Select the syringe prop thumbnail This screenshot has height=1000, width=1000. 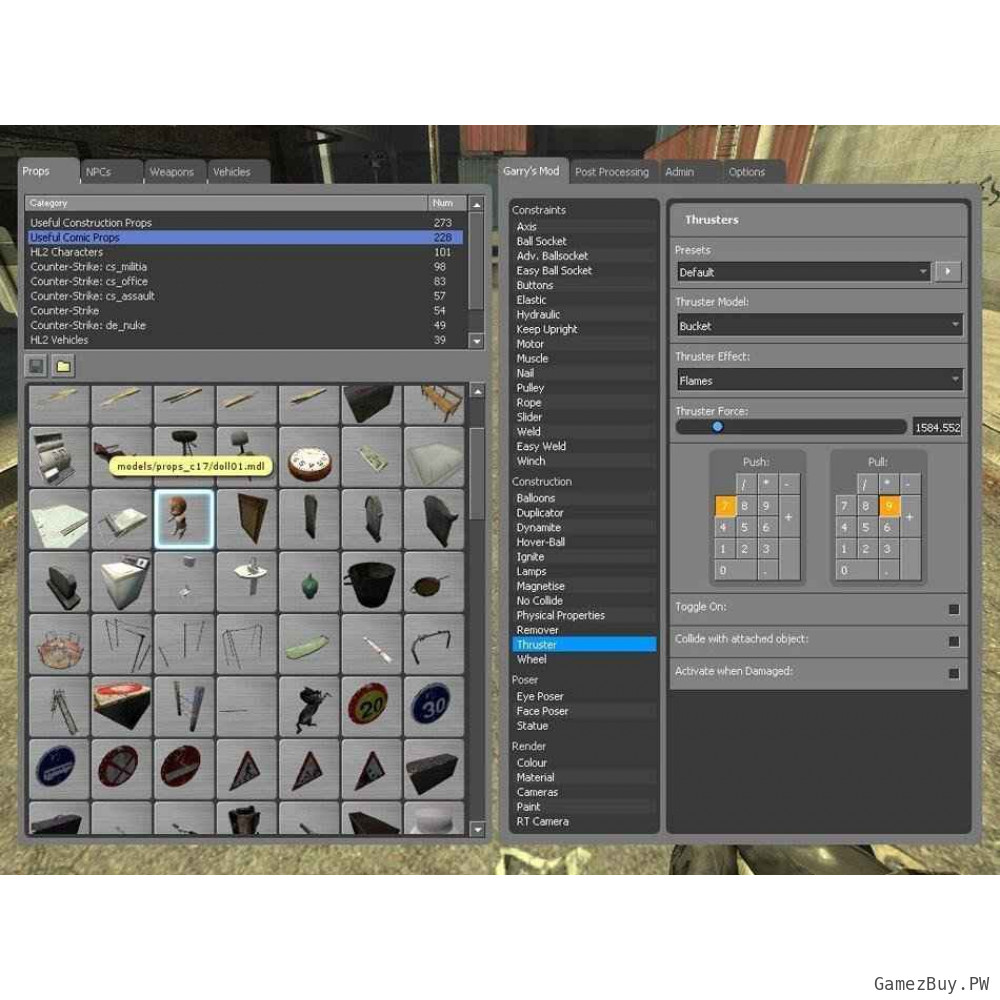(x=371, y=644)
